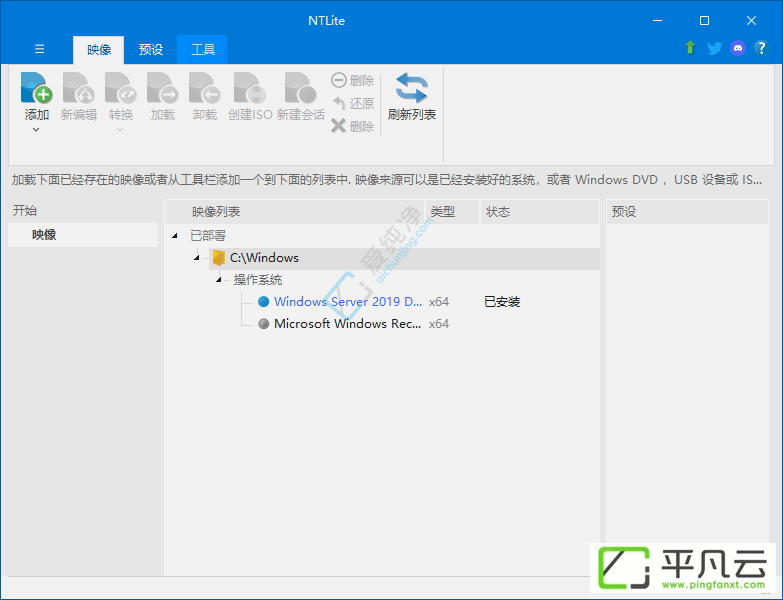The width and height of the screenshot is (783, 600).
Task: Switch to the 工具 tab
Action: [202, 49]
